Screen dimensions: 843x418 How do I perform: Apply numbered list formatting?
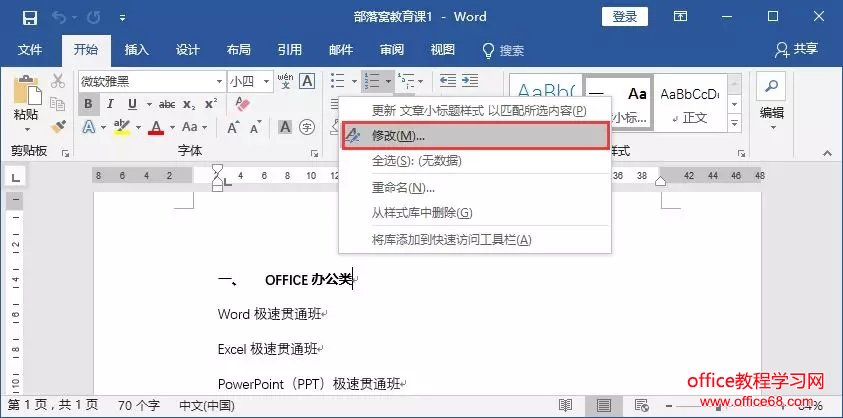[373, 81]
